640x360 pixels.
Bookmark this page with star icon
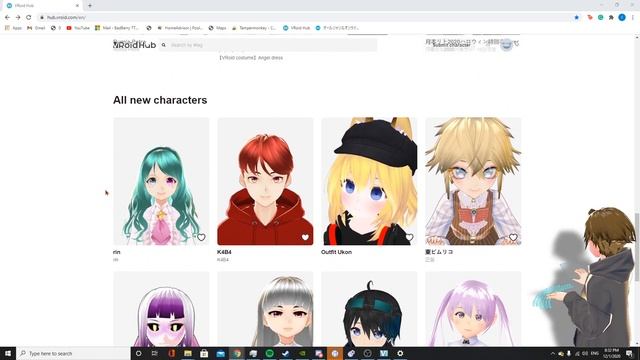576,18
